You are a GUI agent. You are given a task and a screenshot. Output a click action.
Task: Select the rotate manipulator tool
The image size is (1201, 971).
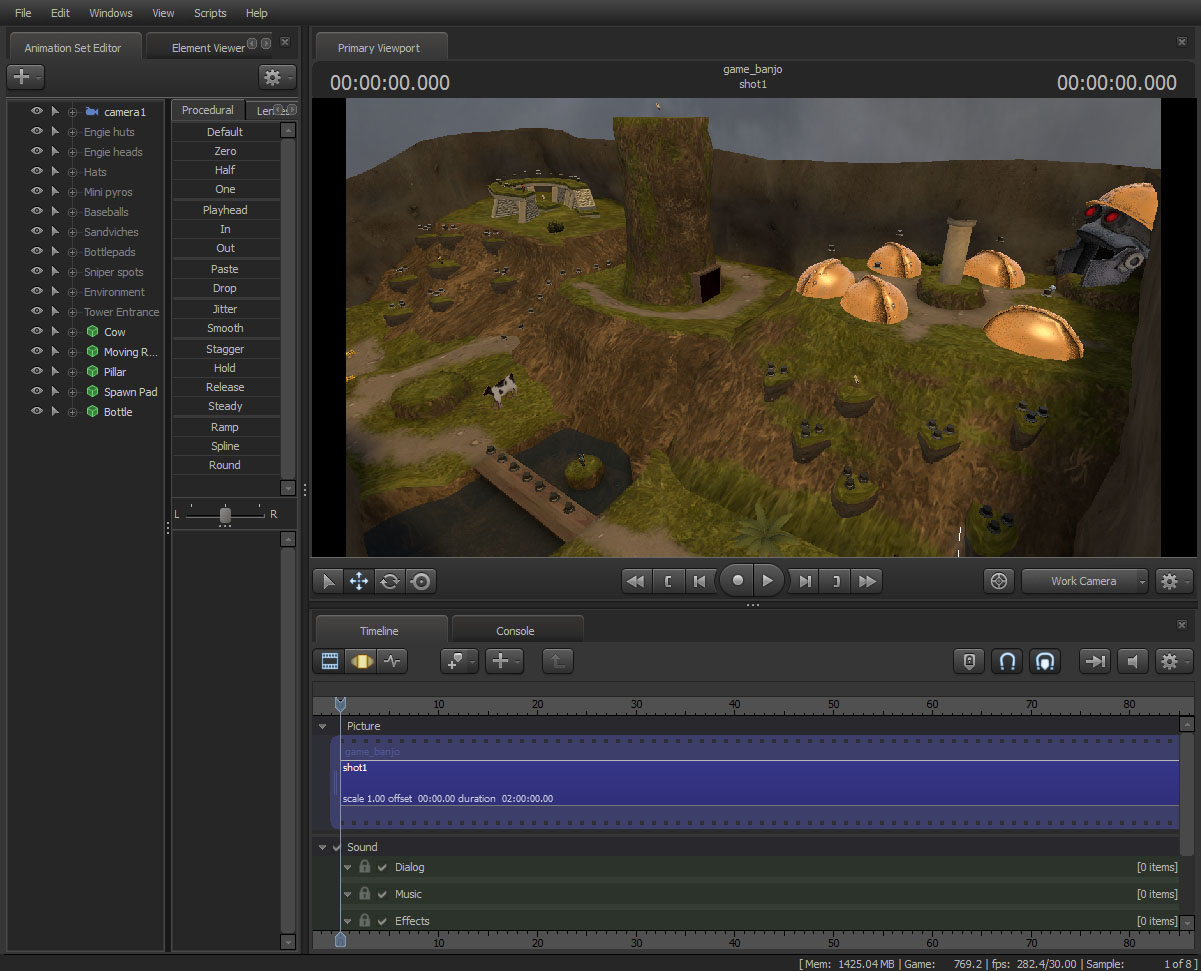tap(389, 581)
